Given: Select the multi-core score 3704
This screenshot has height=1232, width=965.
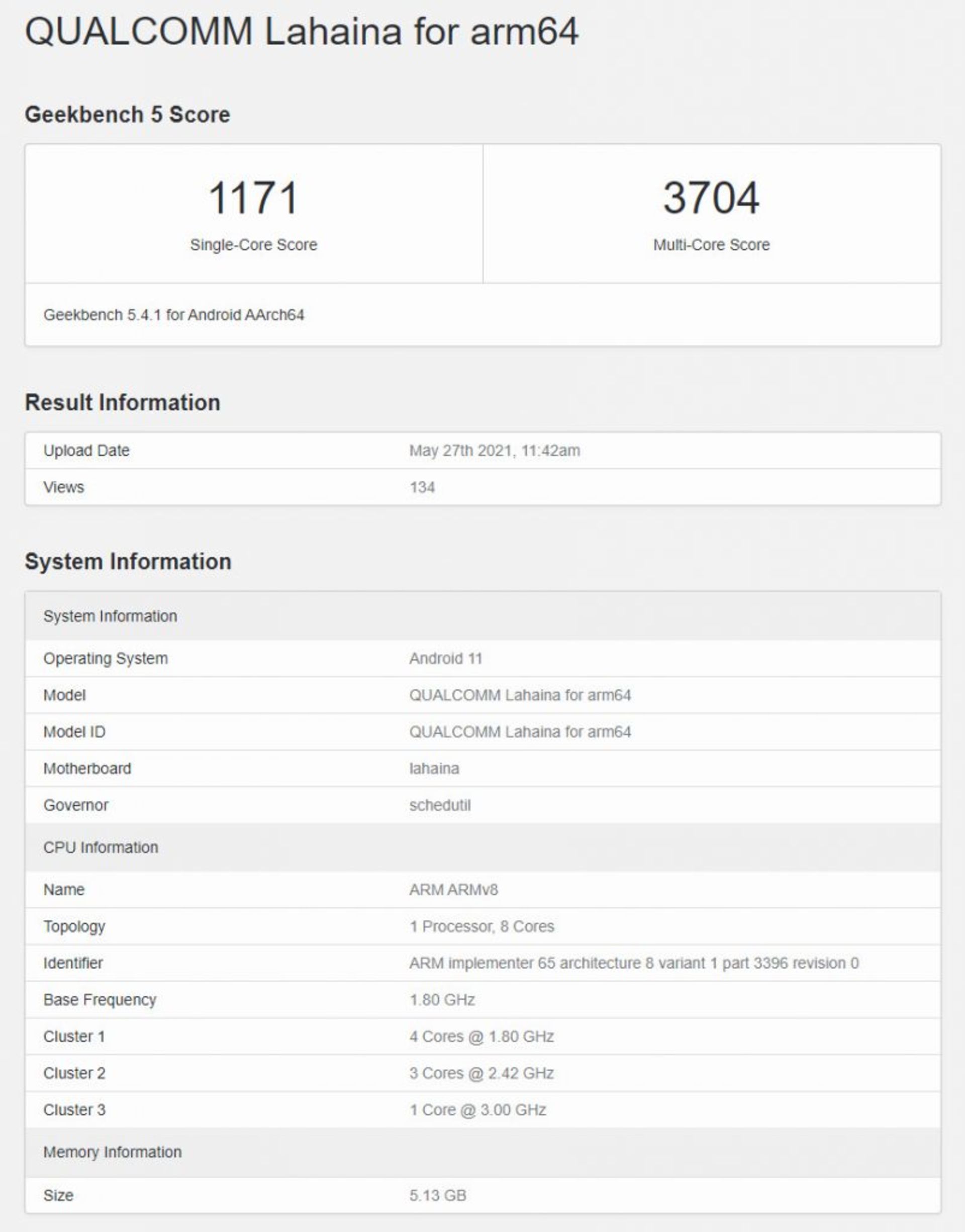Looking at the screenshot, I should tap(711, 198).
